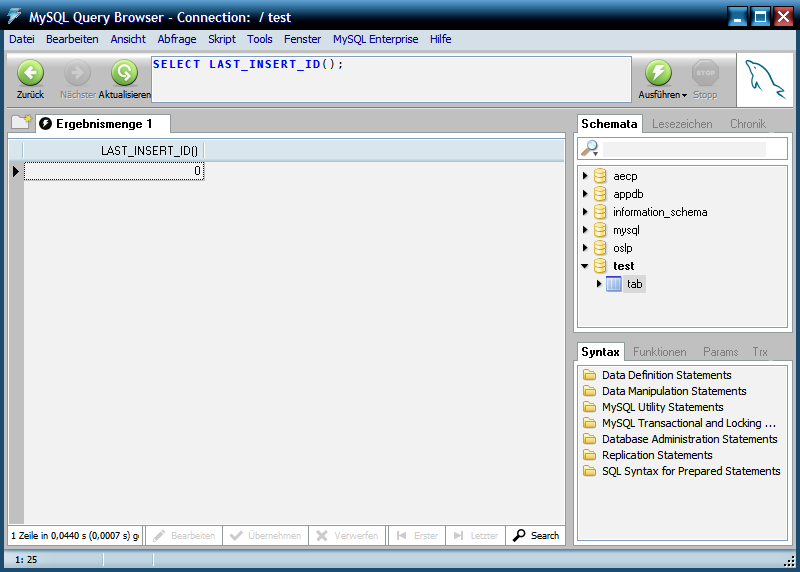The height and width of the screenshot is (572, 800).
Task: Click the tab table icon
Action: [614, 284]
